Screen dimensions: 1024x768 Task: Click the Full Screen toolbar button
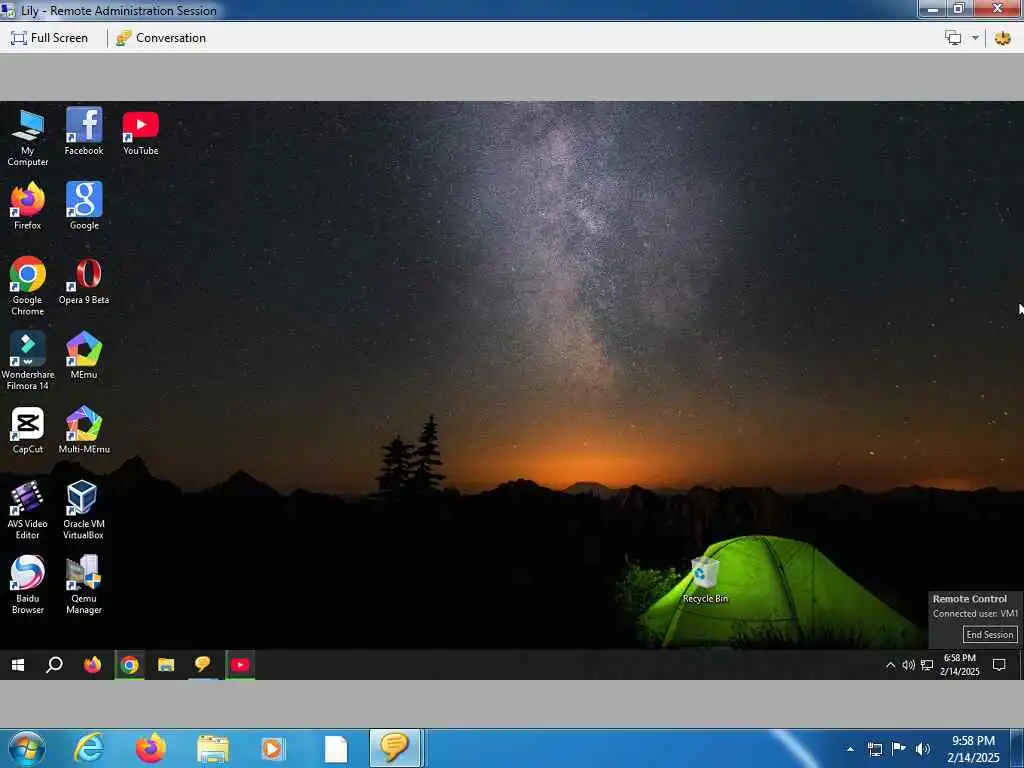point(50,38)
